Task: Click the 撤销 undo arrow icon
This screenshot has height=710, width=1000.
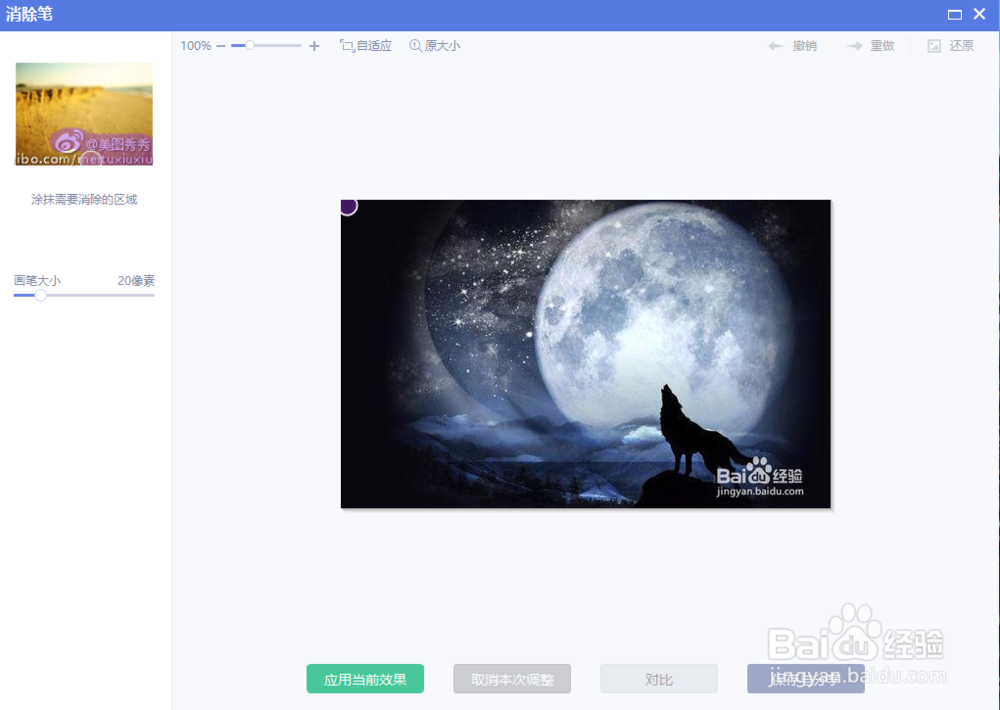Action: [776, 45]
